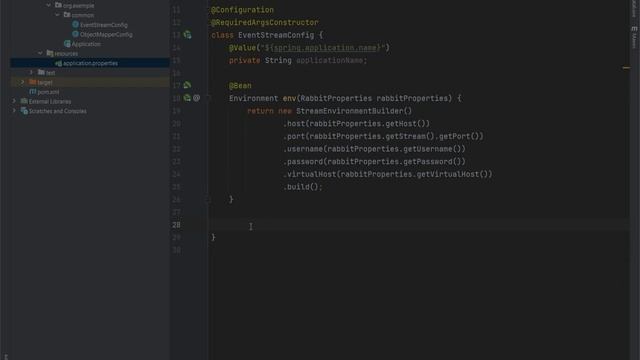Click the .host(rabbitProperties.getHost()) line
The width and height of the screenshot is (640, 360).
(357, 124)
